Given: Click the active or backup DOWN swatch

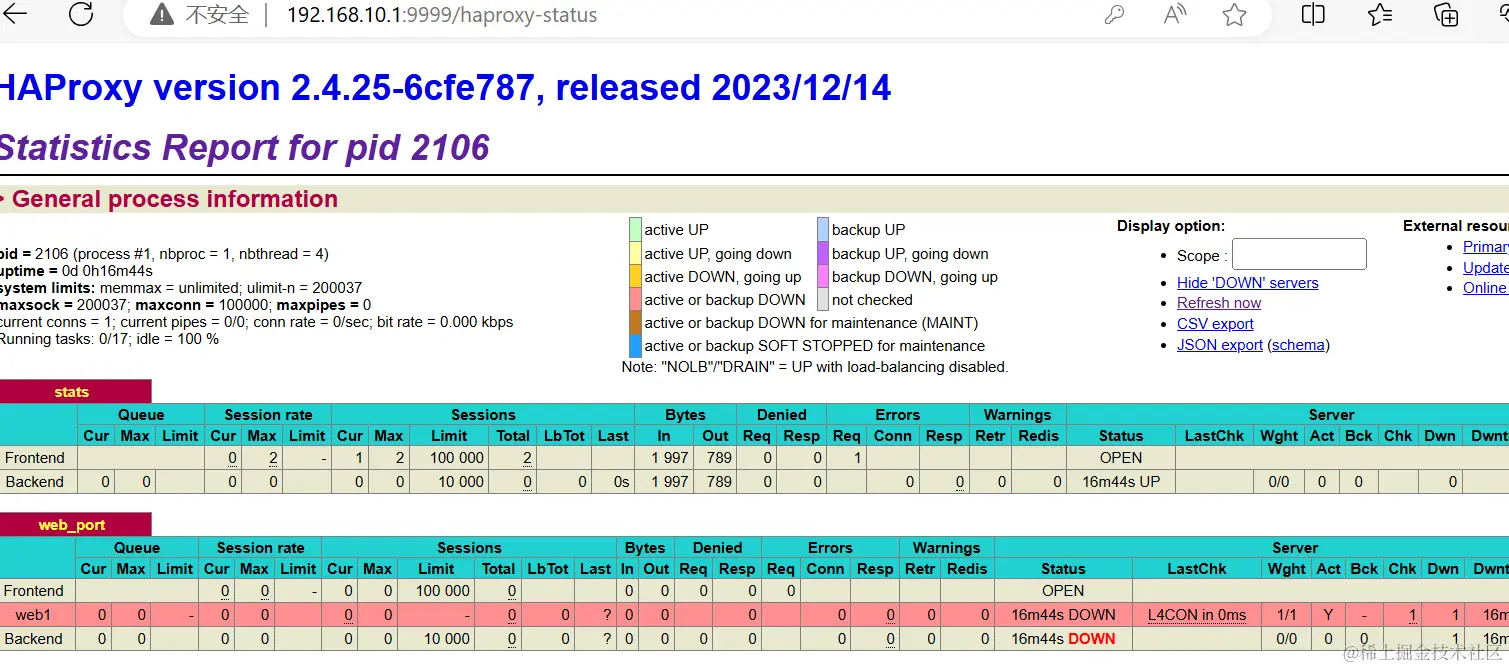Looking at the screenshot, I should [635, 299].
